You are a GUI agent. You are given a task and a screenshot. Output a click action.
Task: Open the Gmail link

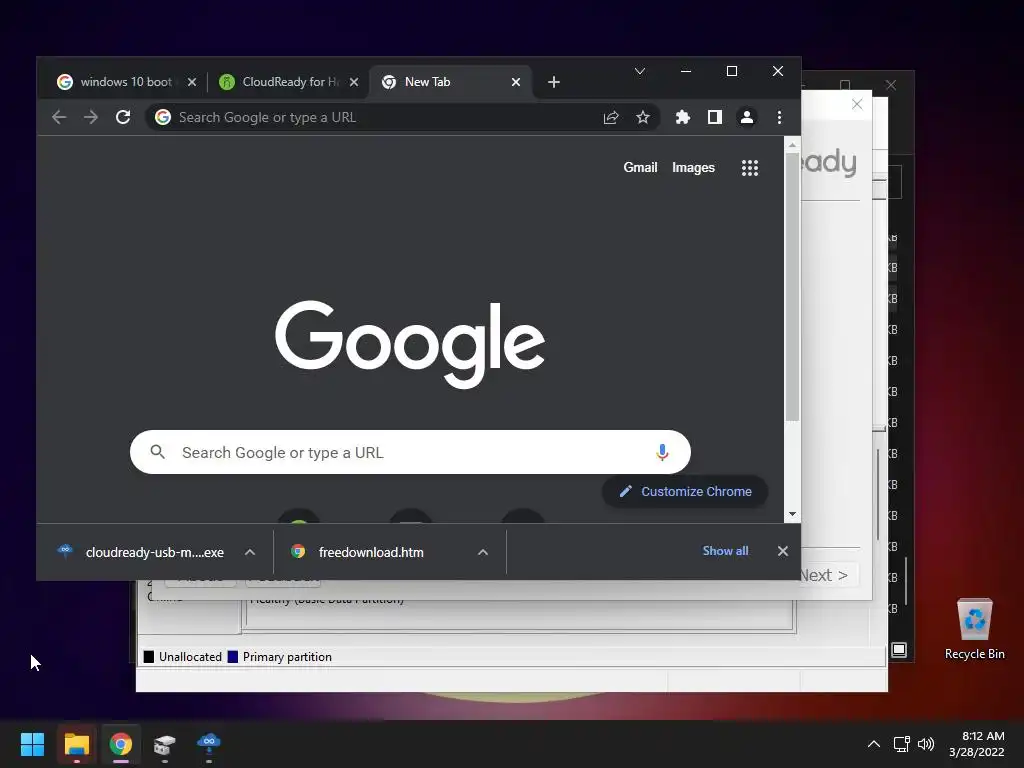[x=640, y=168]
